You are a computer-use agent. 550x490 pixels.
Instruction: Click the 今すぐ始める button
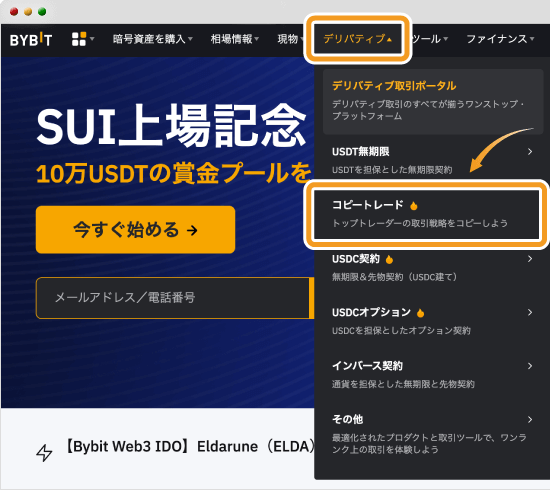pyautogui.click(x=135, y=230)
